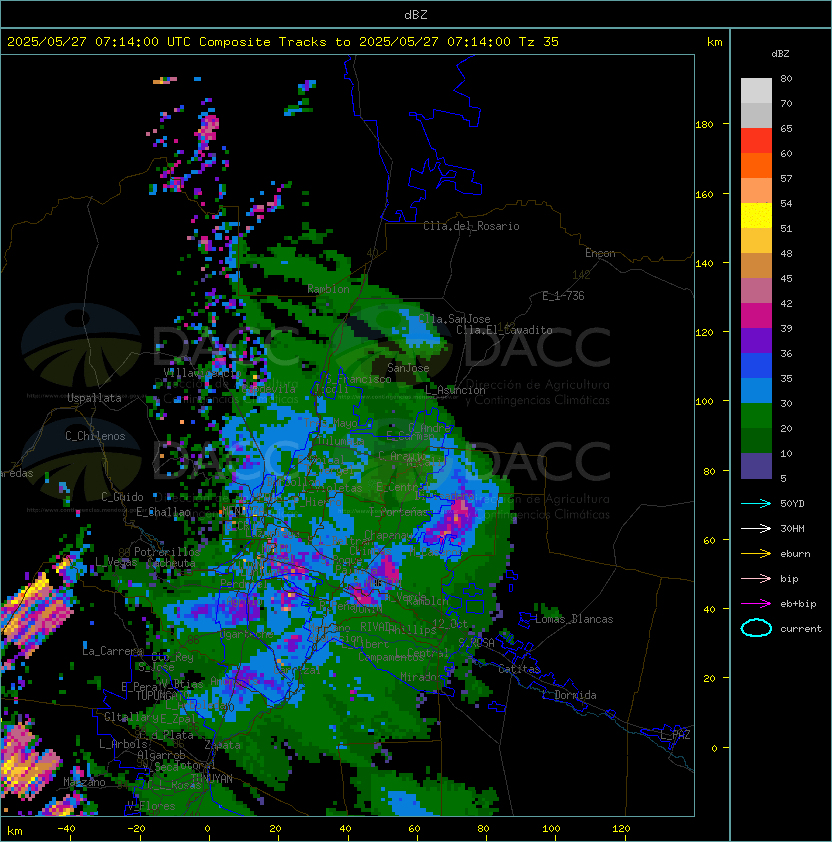Click the white 30HM arrow in legend
Image resolution: width=832 pixels, height=842 pixels.
click(x=756, y=528)
